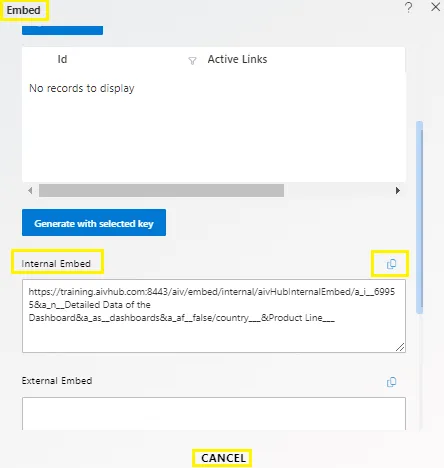The height and width of the screenshot is (468, 444).
Task: Click the Embed dialog title
Action: click(x=23, y=10)
